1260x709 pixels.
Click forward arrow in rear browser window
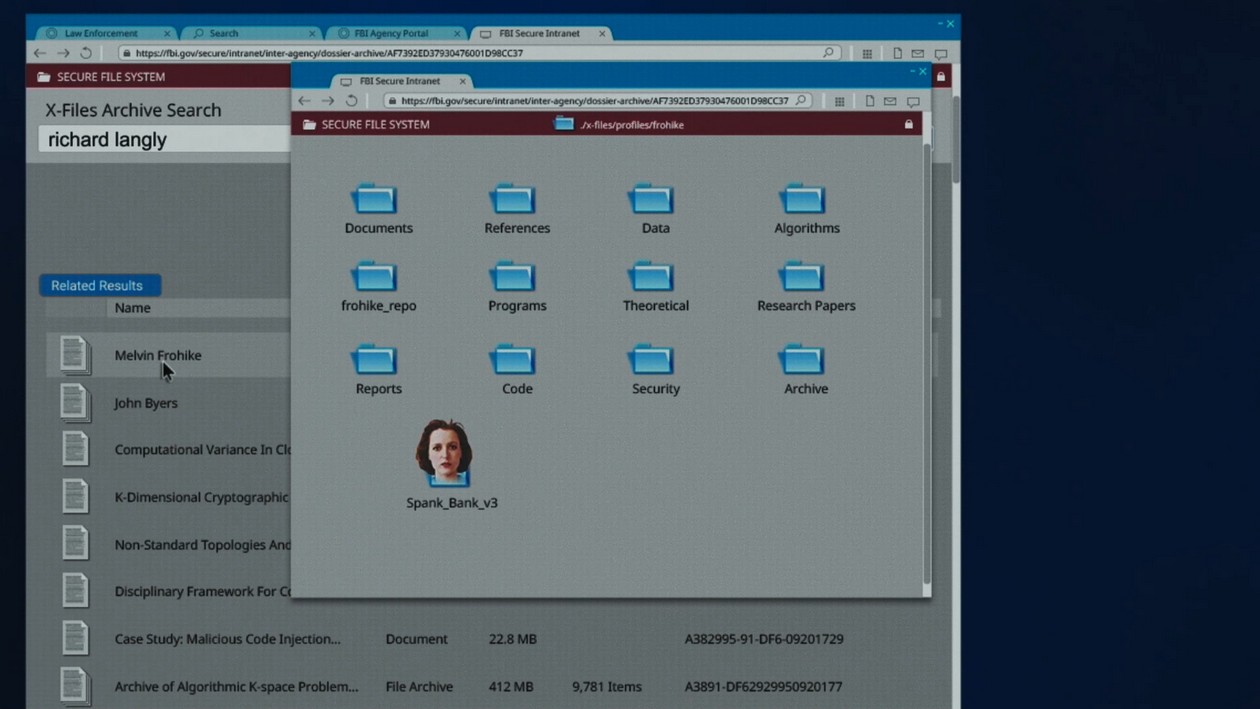[x=63, y=53]
